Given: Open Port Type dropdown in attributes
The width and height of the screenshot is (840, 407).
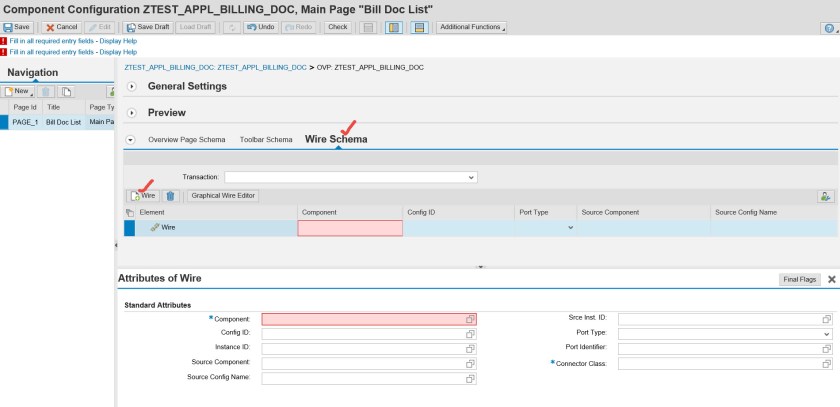Looking at the screenshot, I should coord(827,334).
